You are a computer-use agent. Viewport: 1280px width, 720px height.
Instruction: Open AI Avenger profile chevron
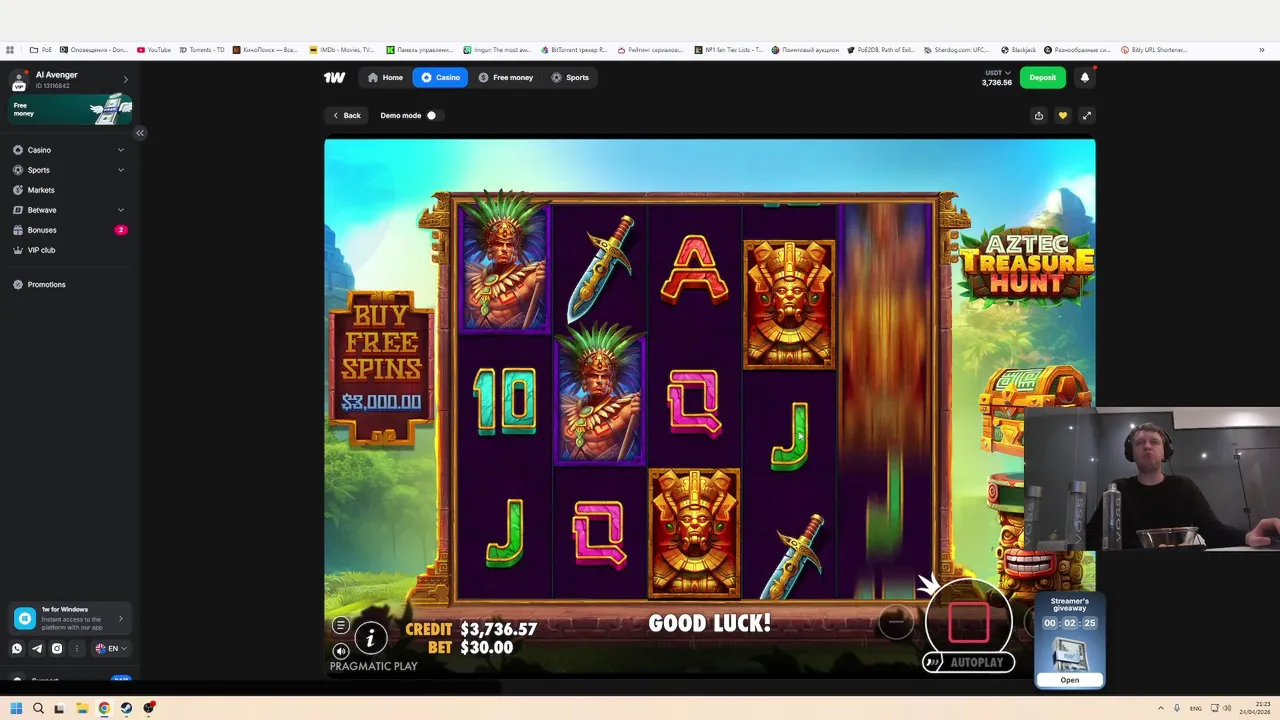pos(125,79)
